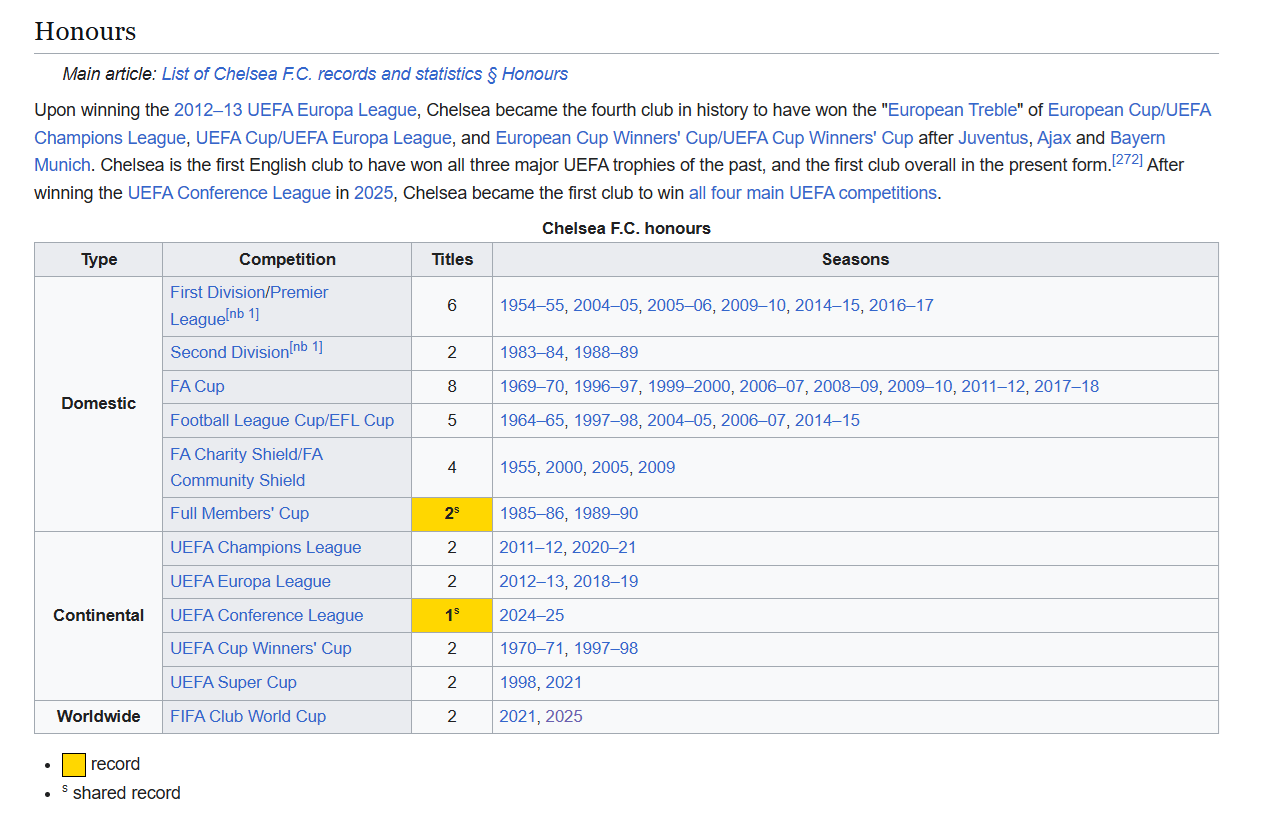
Task: Open 2005 Community Shield link
Action: (611, 467)
